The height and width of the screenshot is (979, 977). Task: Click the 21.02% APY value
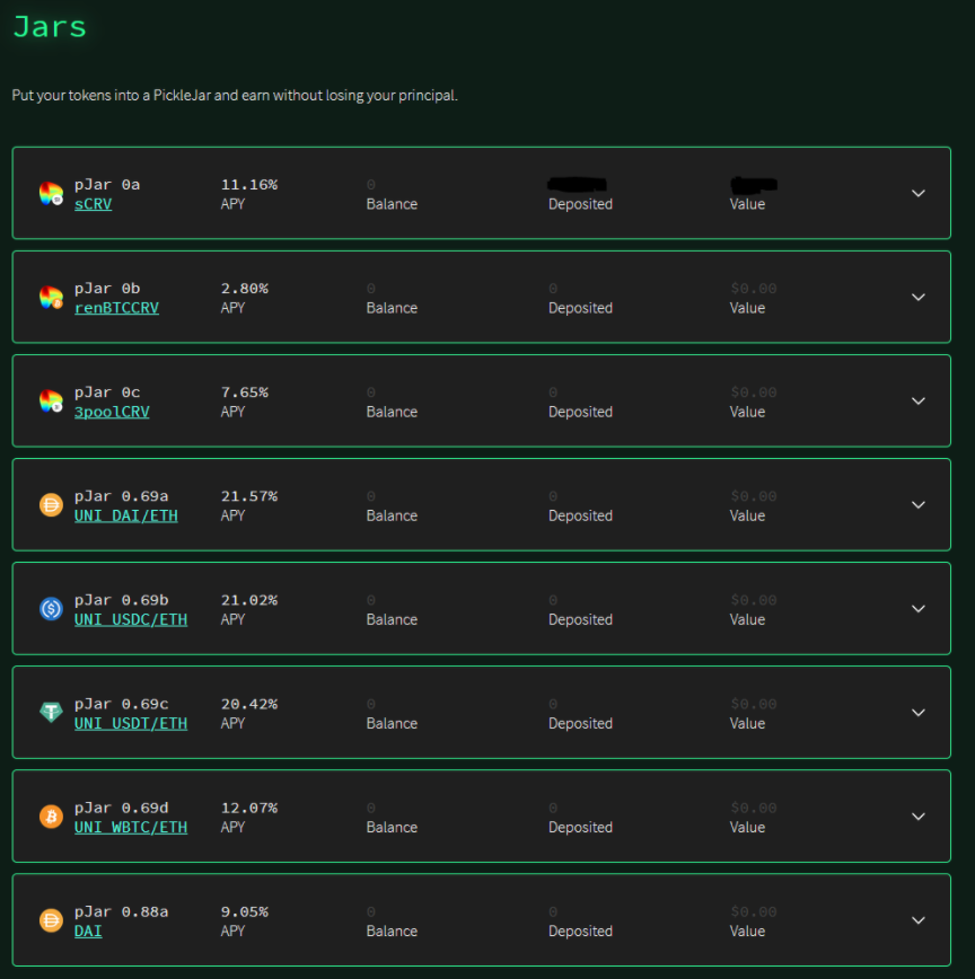coord(249,600)
